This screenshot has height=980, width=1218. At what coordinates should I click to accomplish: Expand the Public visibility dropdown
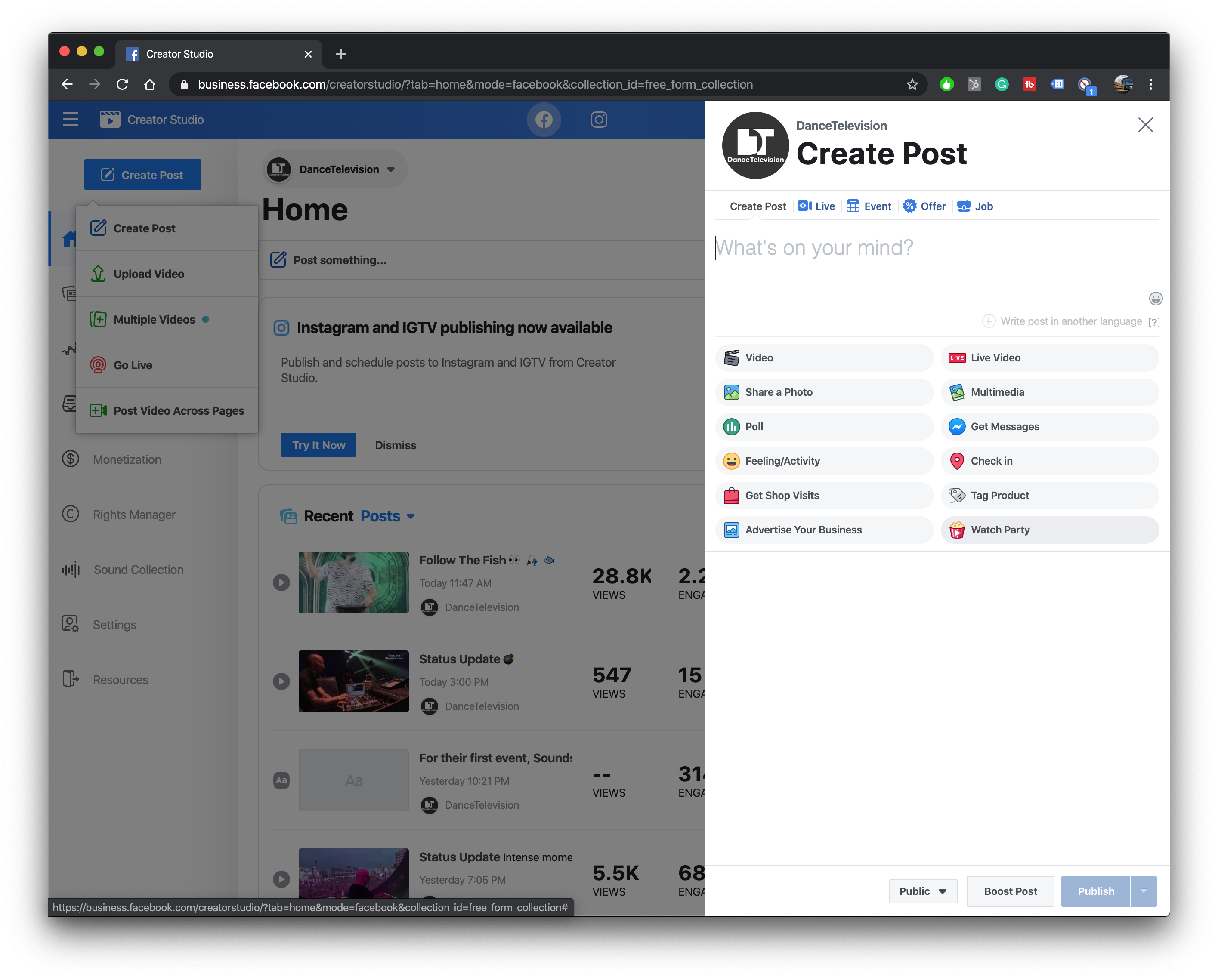pyautogui.click(x=921, y=891)
